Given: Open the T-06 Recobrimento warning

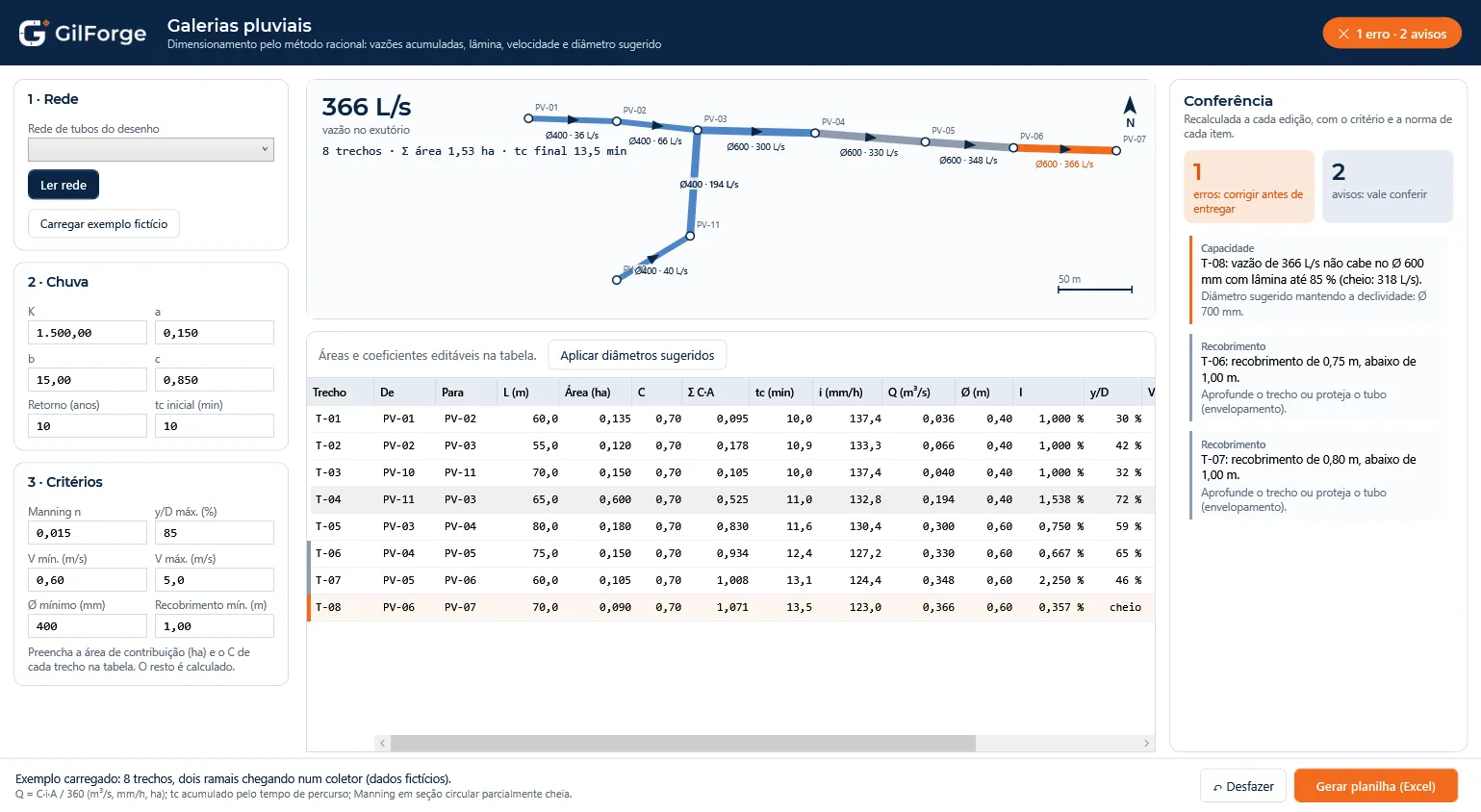Looking at the screenshot, I should click(1318, 377).
